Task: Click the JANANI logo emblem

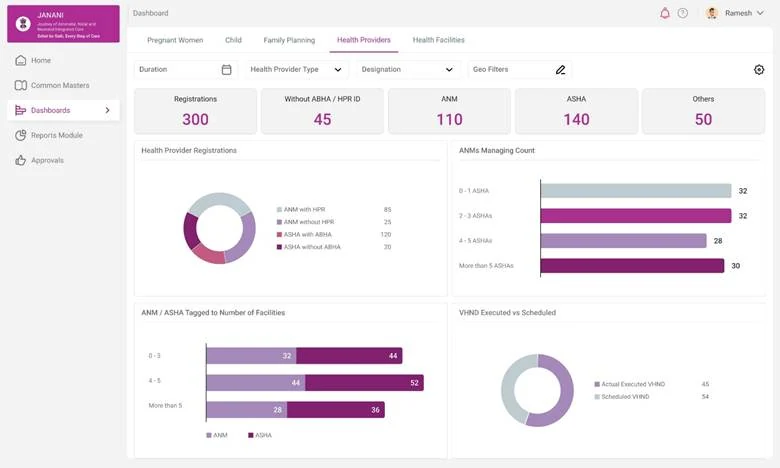Action: click(x=23, y=23)
